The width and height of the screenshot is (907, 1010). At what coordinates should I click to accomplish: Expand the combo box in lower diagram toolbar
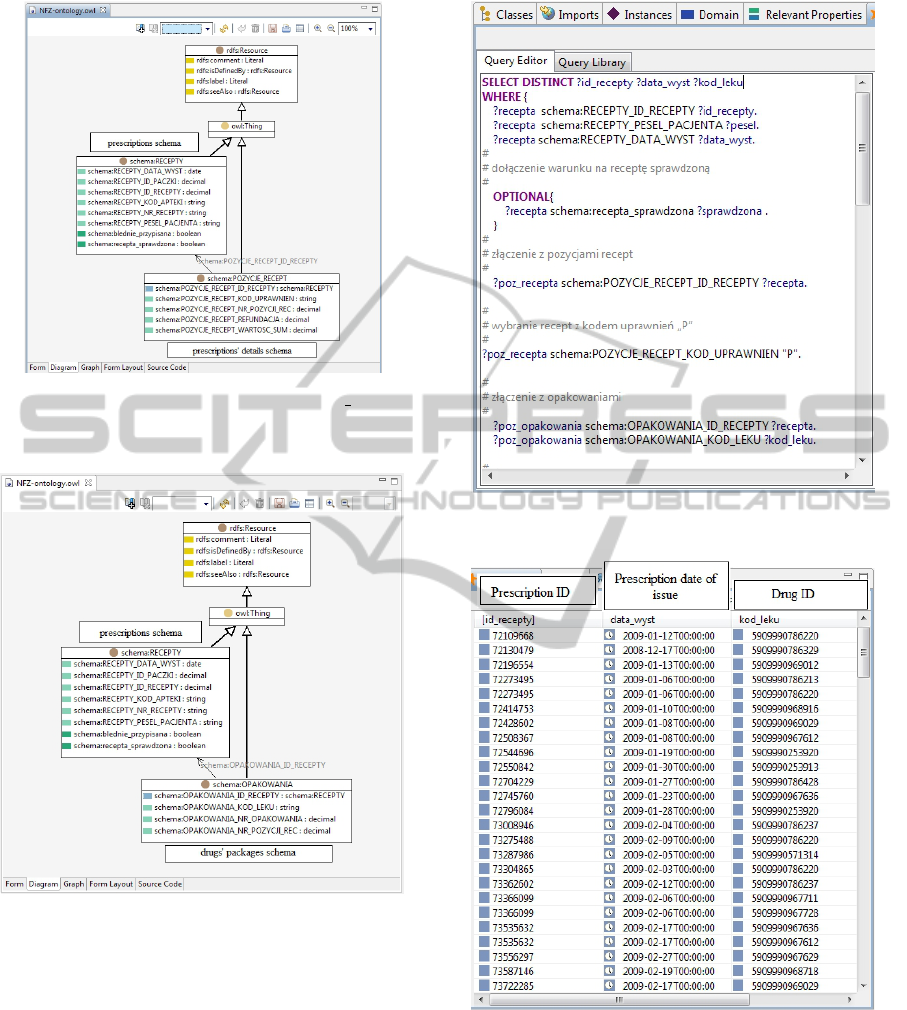point(206,503)
